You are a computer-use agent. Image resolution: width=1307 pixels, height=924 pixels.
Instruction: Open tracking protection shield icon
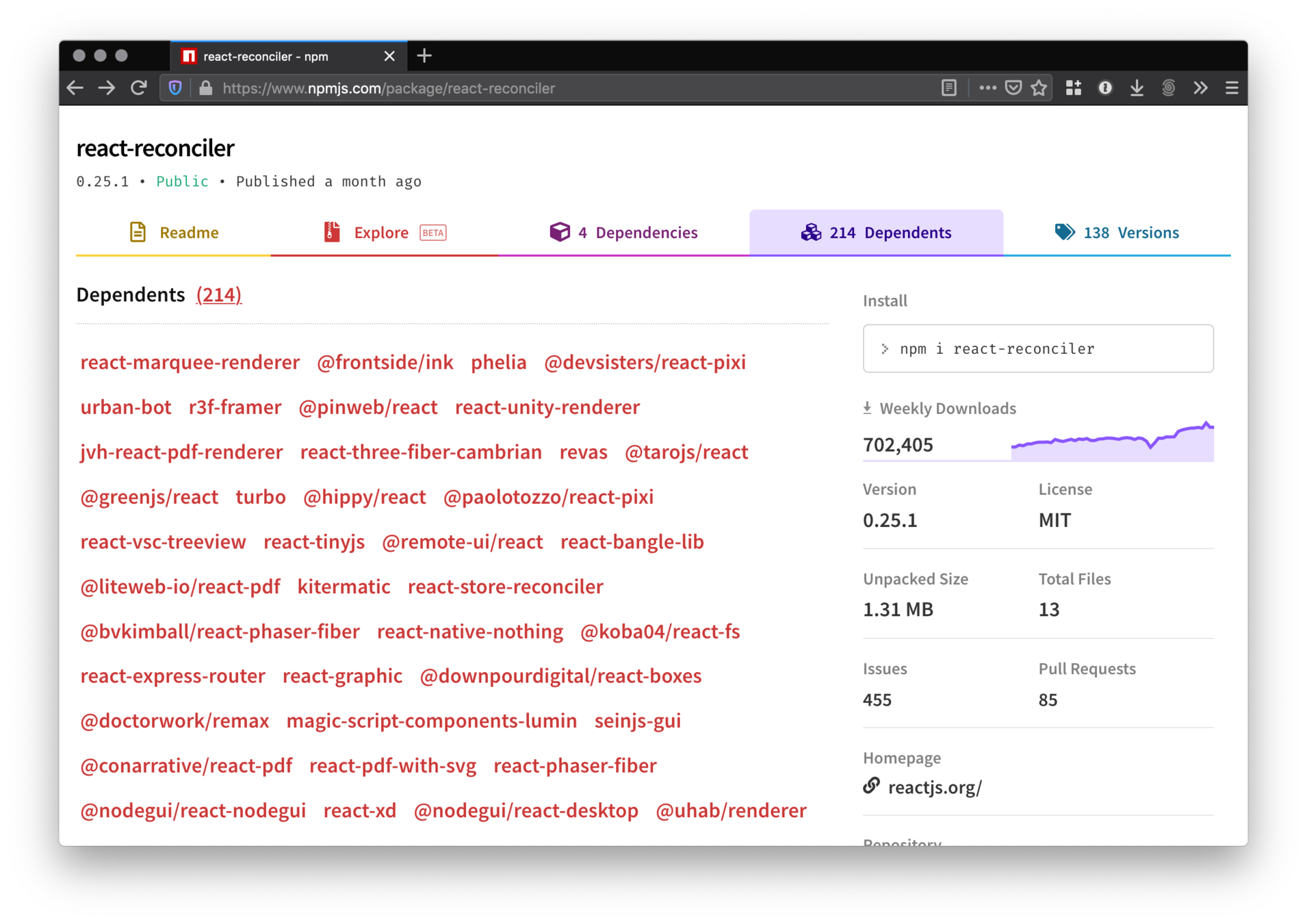coord(175,88)
